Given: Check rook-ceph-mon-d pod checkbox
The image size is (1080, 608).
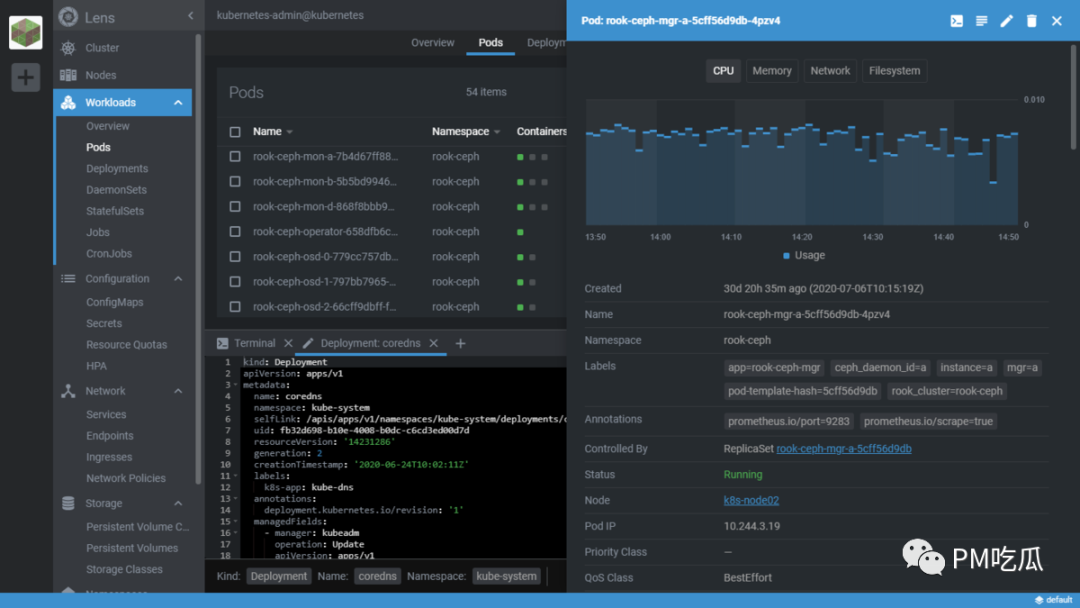Looking at the screenshot, I should click(235, 207).
